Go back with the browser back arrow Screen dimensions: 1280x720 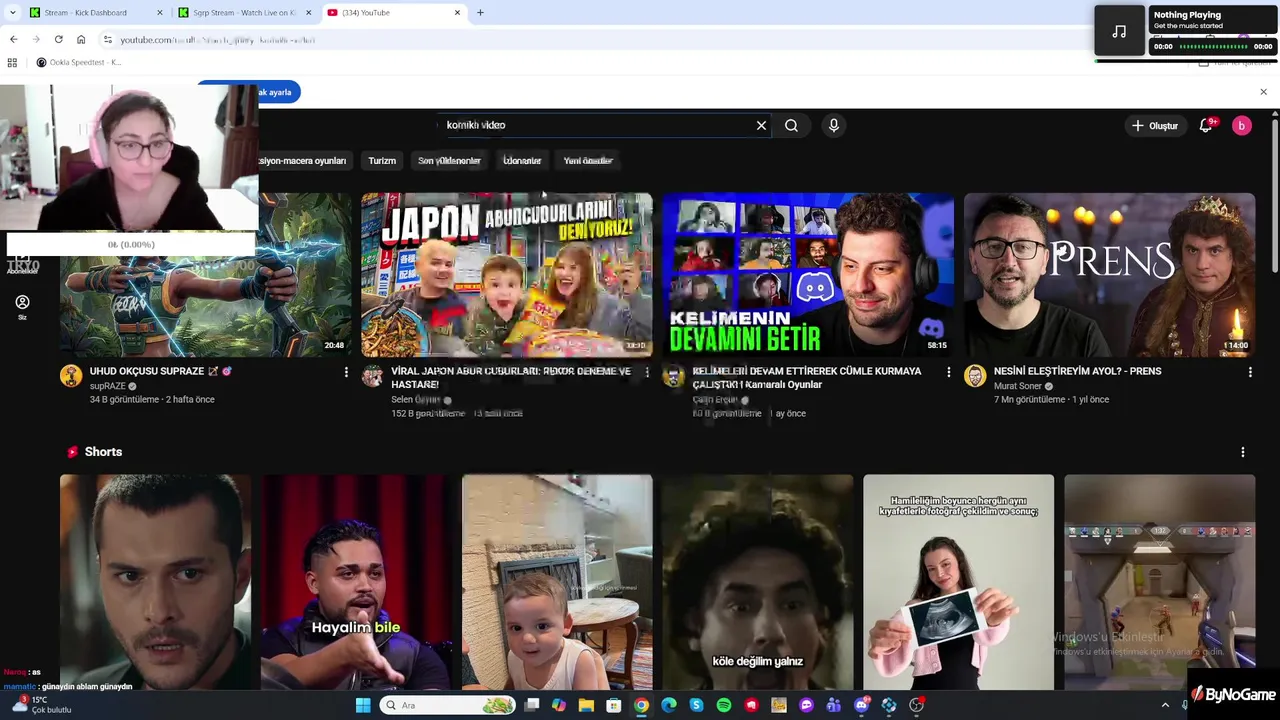coord(13,39)
